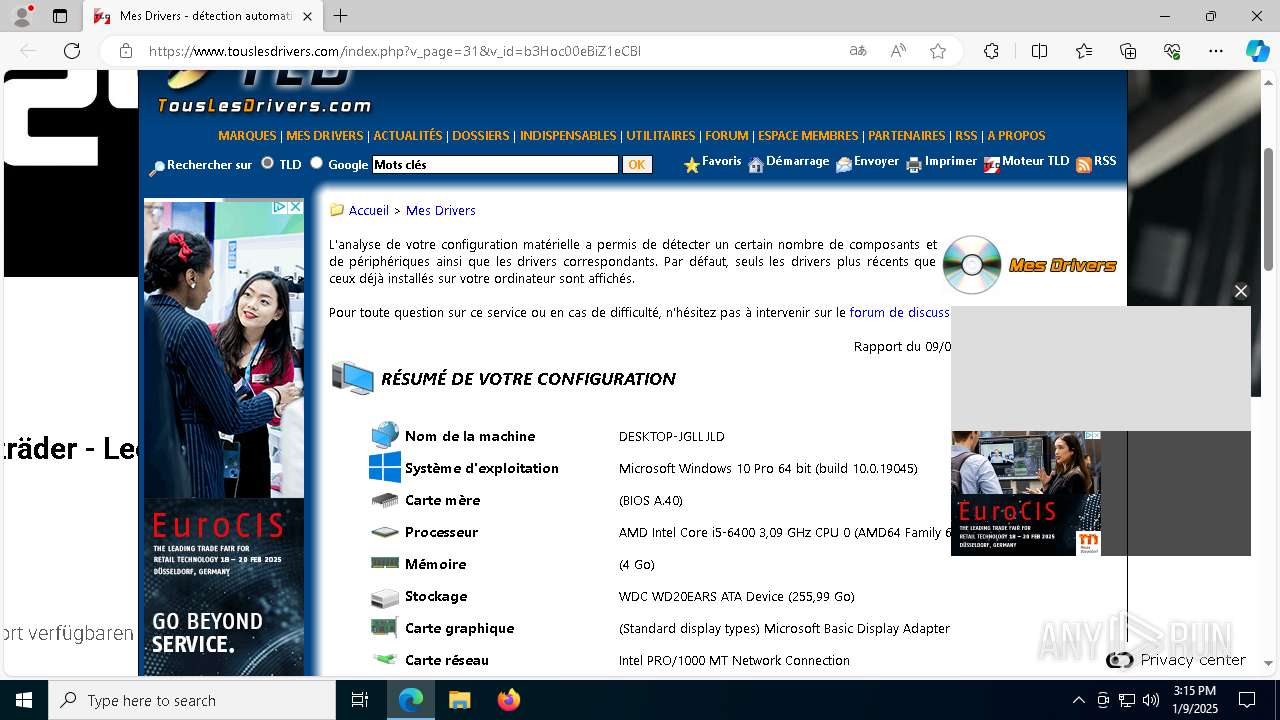
Task: Open the DOSSIERS menu
Action: [481, 136]
